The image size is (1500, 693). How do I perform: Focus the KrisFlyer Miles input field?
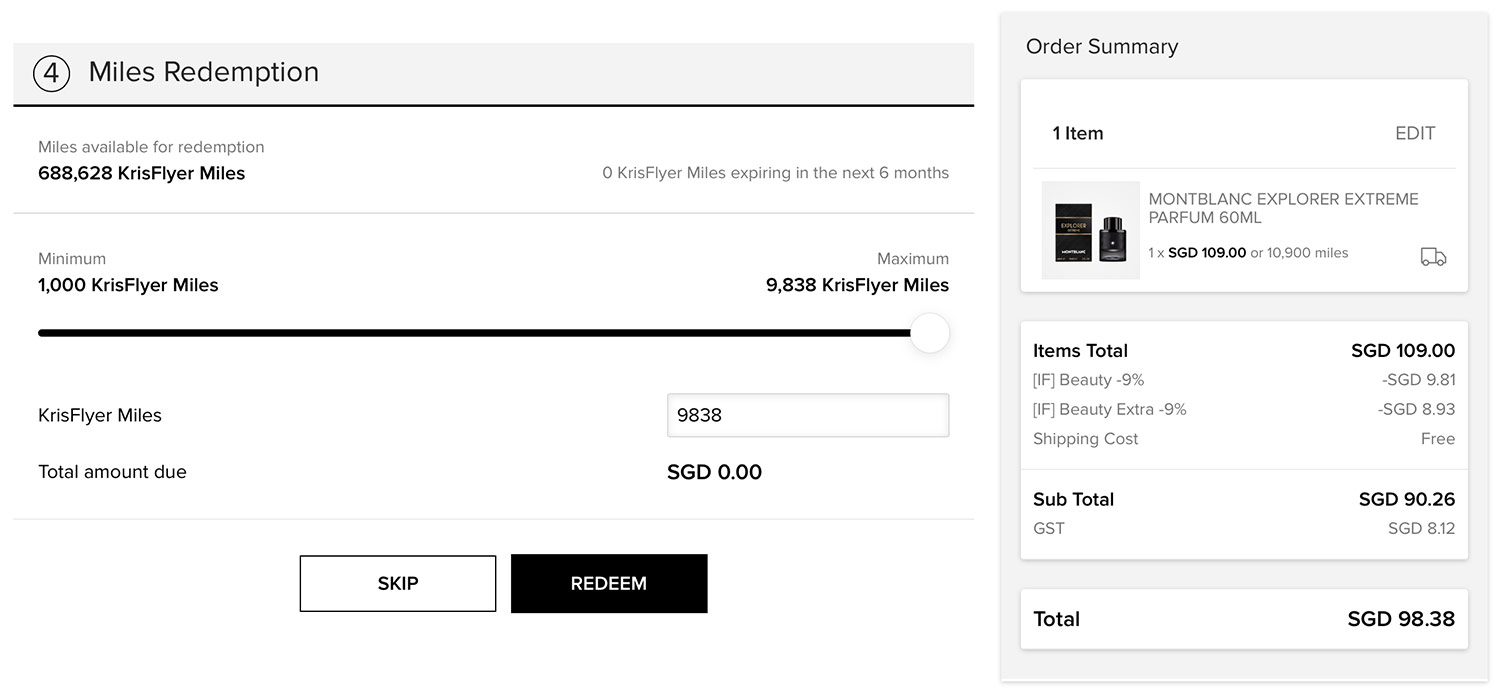pos(807,415)
